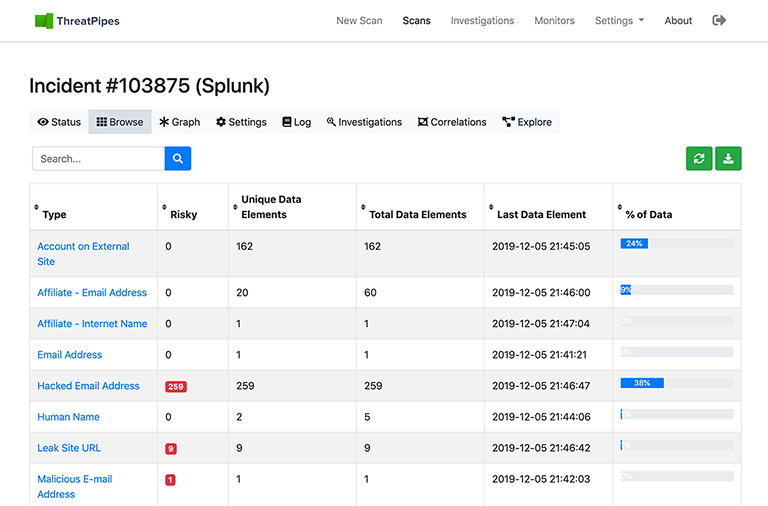
Task: Open Investigations in top navigation
Action: 482,20
